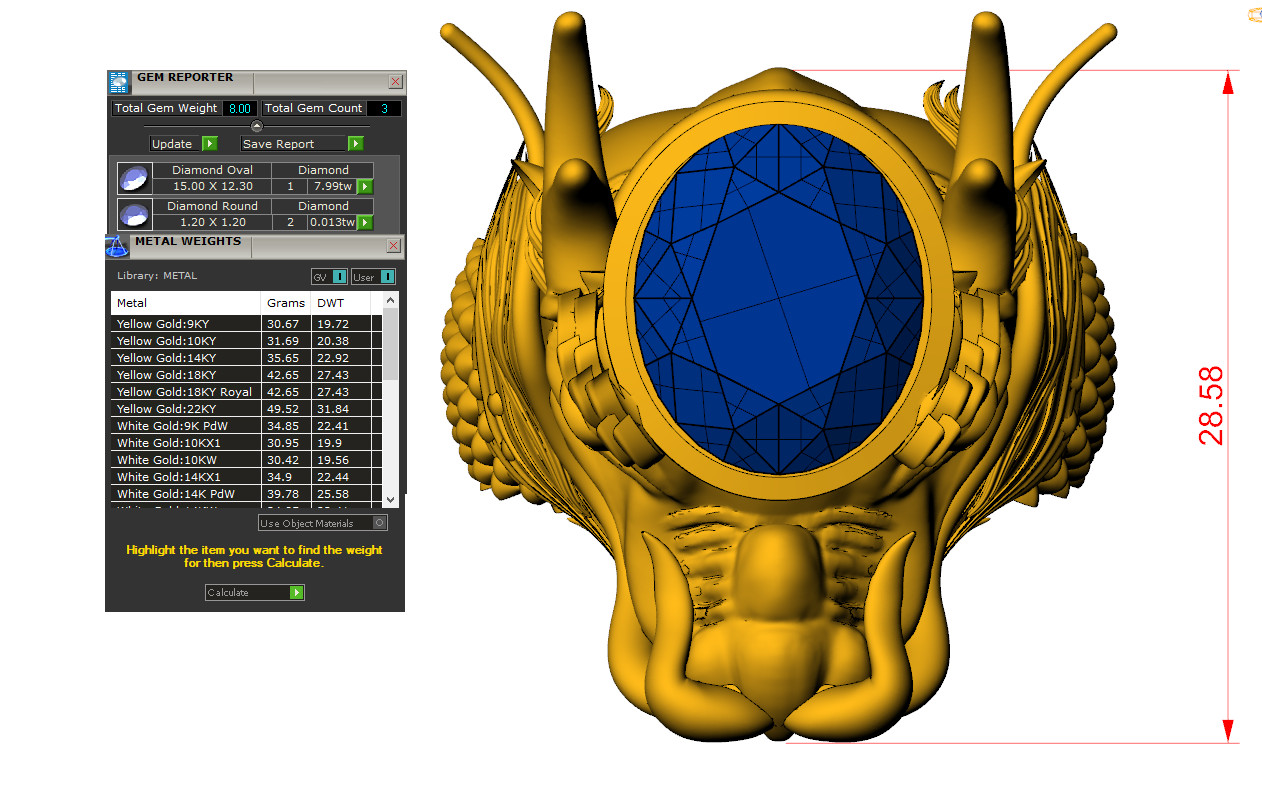The height and width of the screenshot is (794, 1262).
Task: Click the Gem Reporter panel icon
Action: pyautogui.click(x=119, y=82)
